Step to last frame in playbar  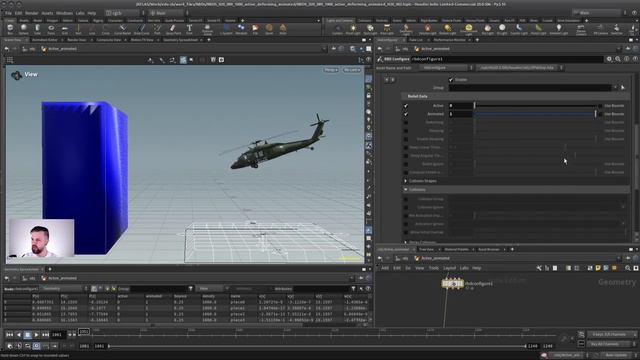pos(45,335)
